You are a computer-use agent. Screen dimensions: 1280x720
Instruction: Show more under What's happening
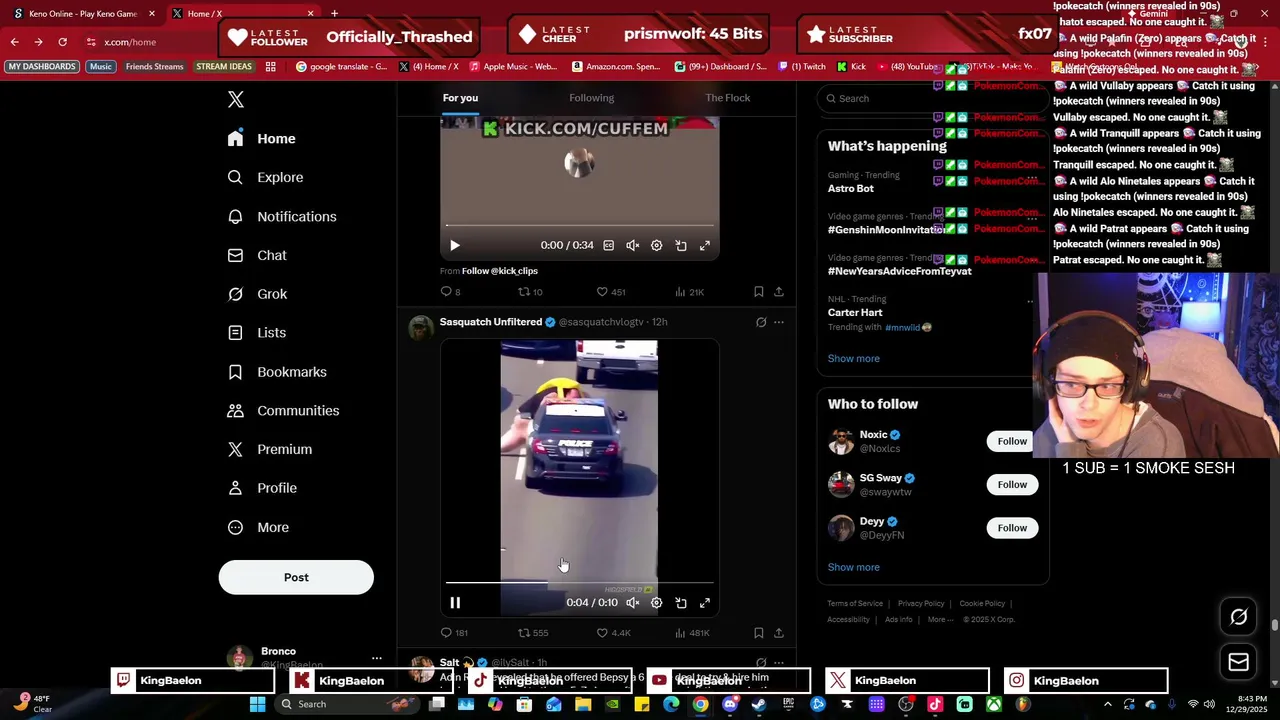pyautogui.click(x=853, y=359)
